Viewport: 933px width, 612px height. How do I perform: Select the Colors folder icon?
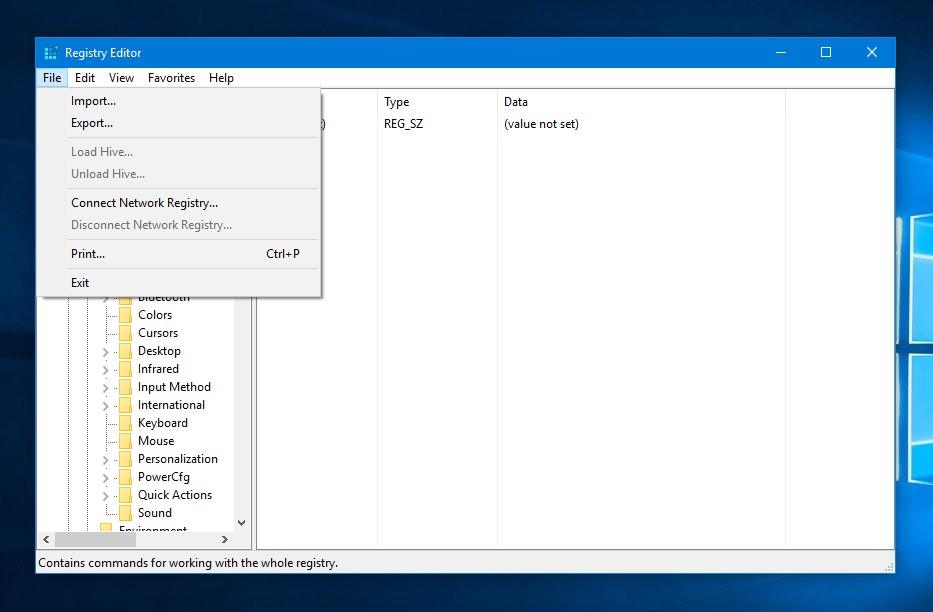click(126, 315)
